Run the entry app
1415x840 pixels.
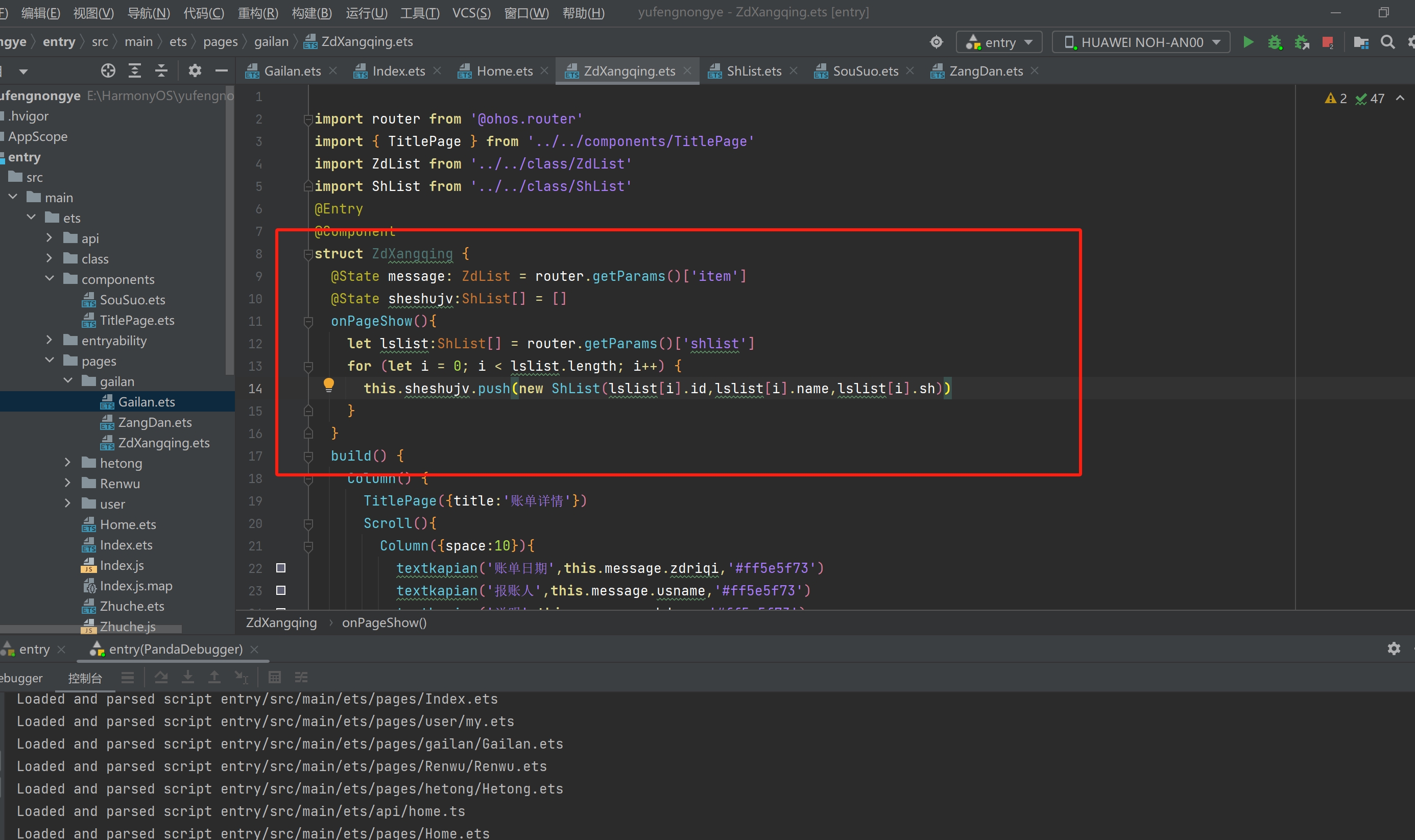(x=1248, y=42)
